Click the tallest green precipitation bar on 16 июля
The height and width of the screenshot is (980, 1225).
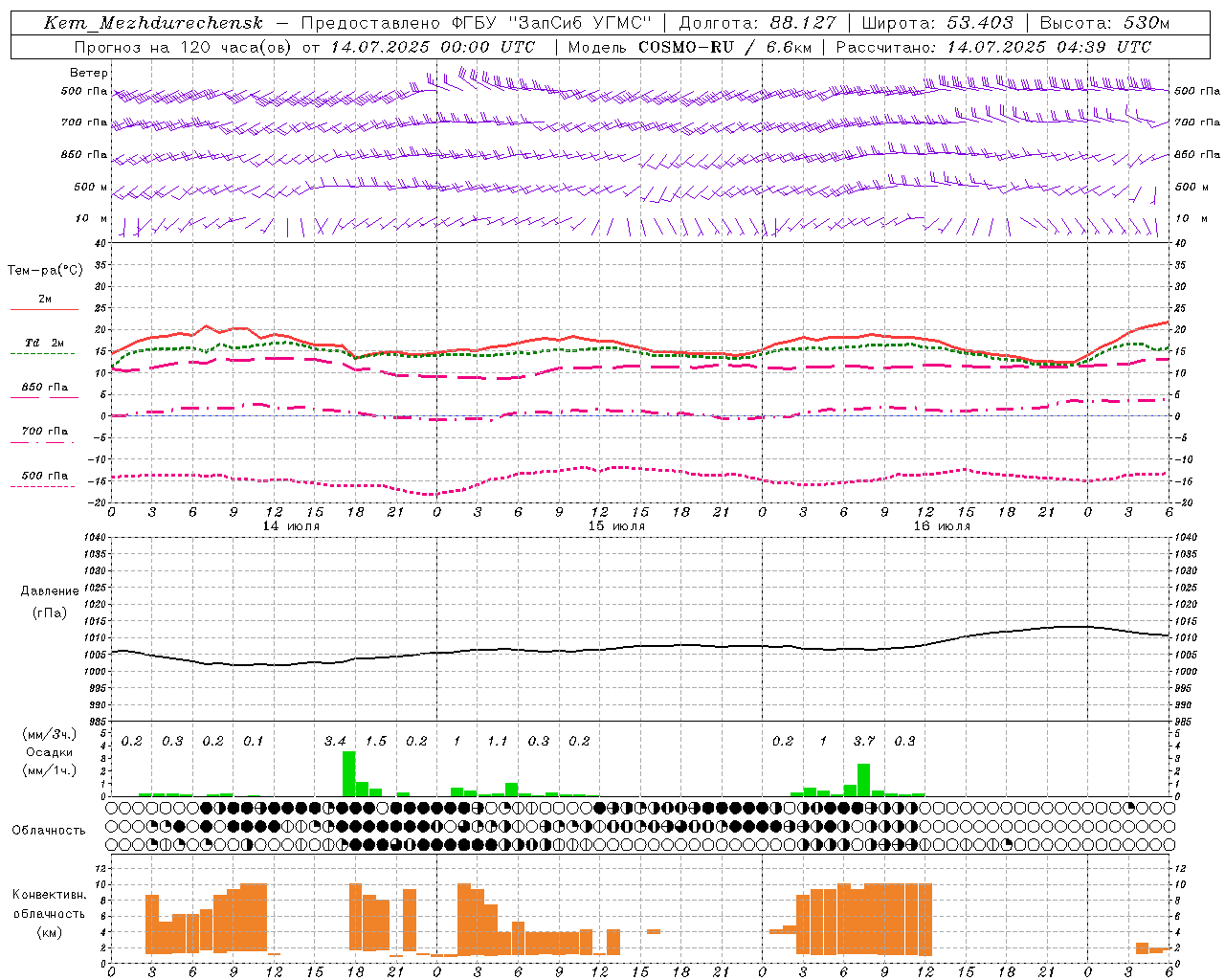(x=864, y=780)
